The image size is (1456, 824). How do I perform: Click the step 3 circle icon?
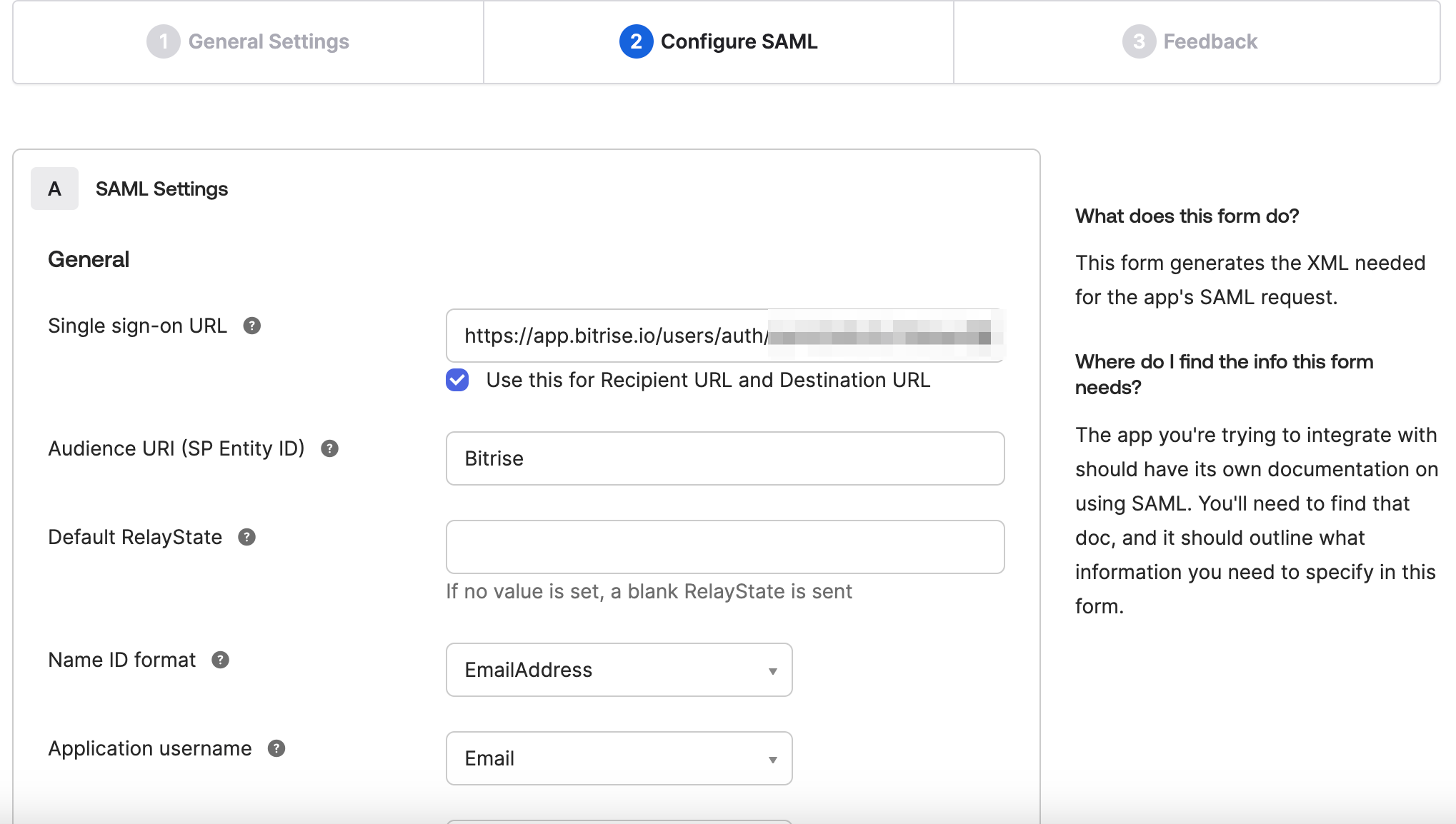pos(1138,41)
